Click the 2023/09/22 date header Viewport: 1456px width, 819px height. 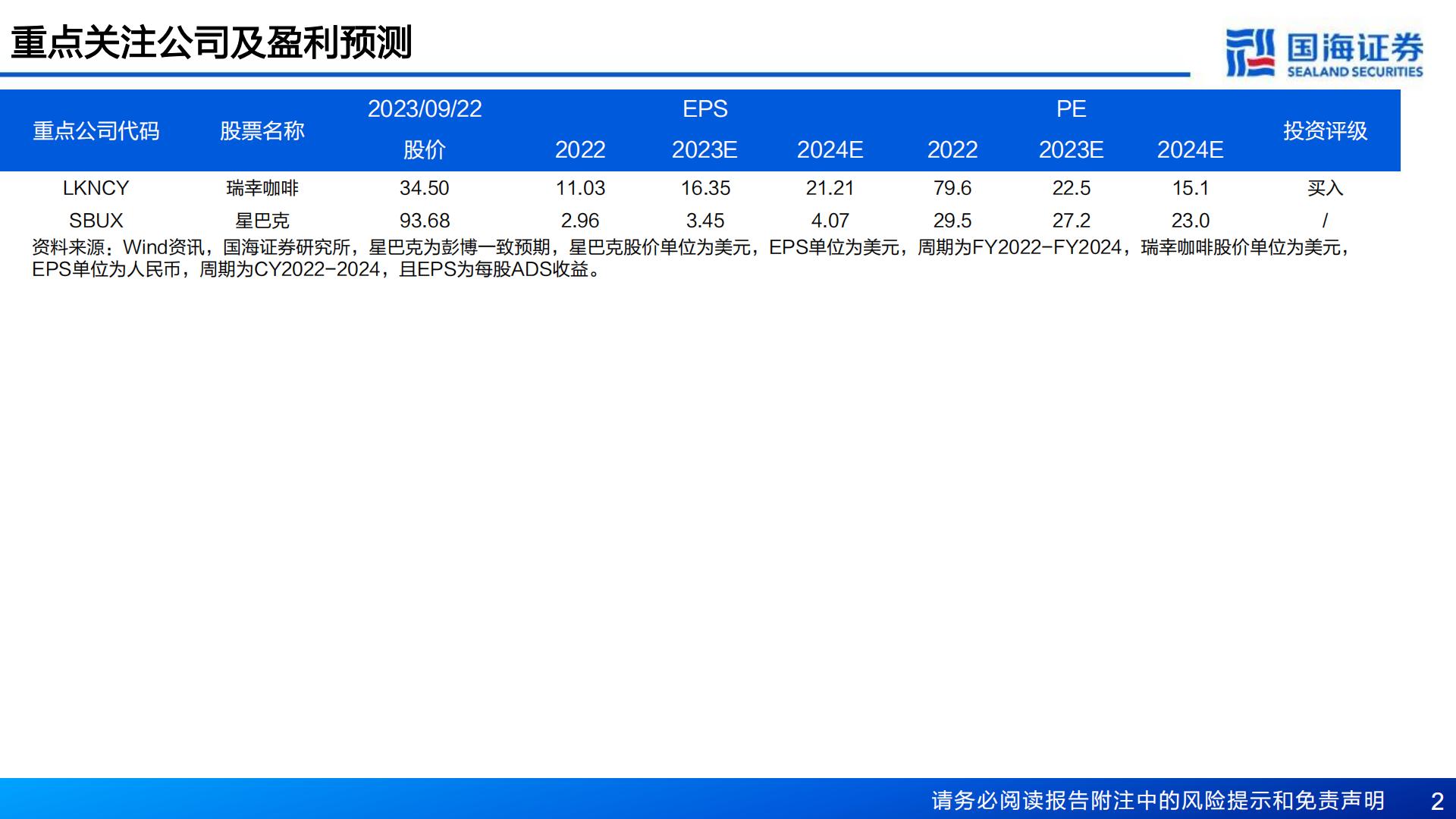click(x=425, y=109)
